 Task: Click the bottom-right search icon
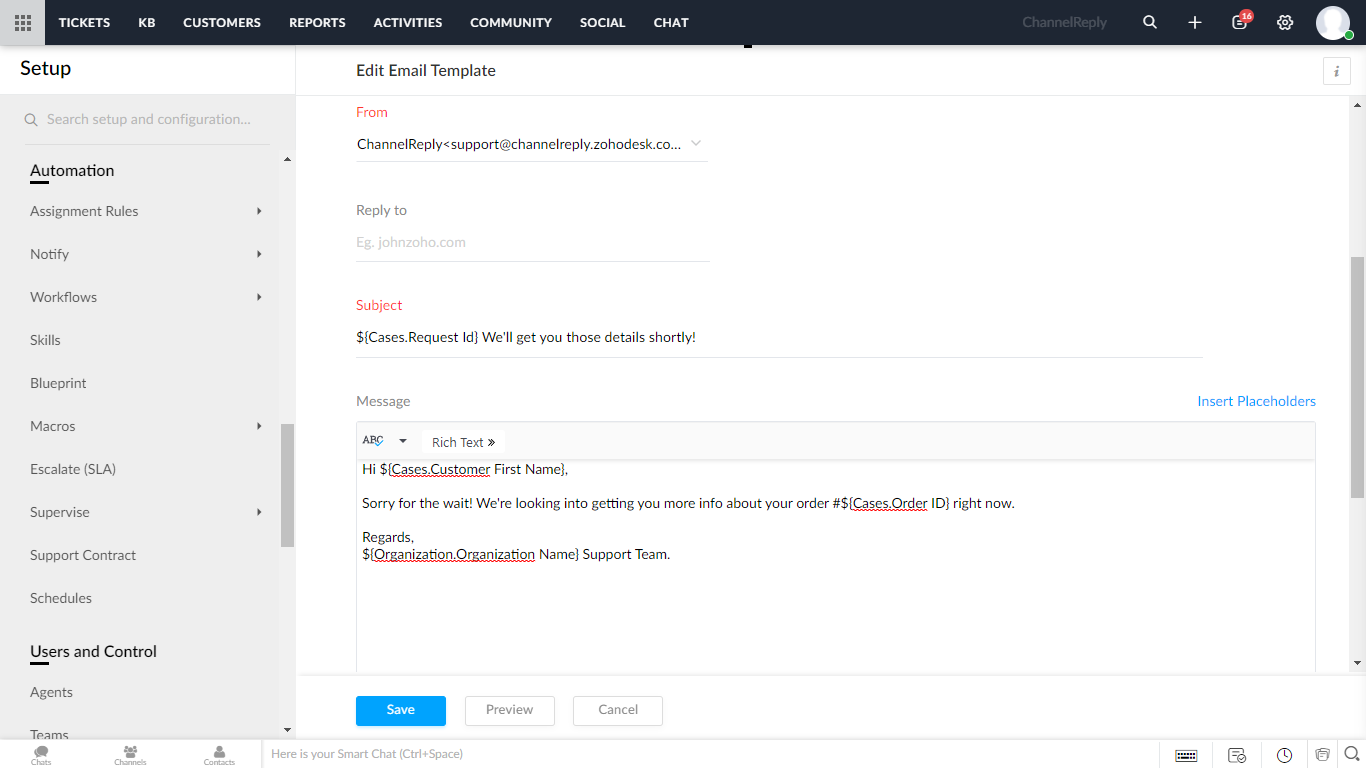point(1352,754)
